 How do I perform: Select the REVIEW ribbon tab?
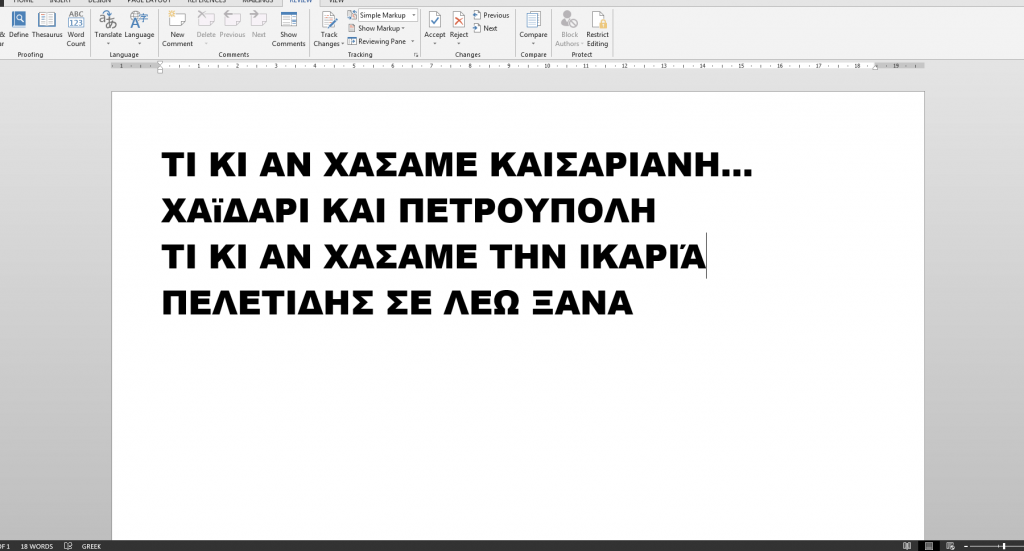point(300,2)
